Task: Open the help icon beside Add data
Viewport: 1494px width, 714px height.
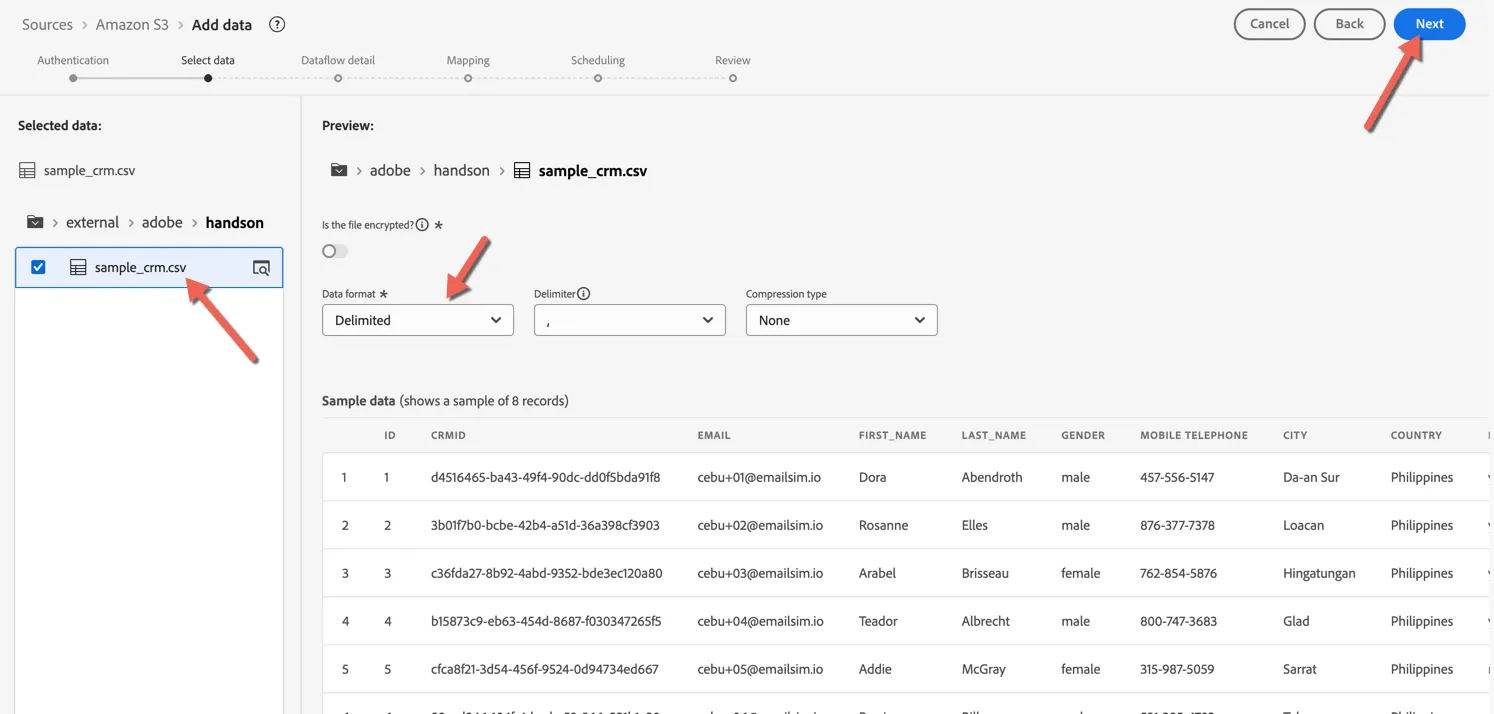Action: 278,24
